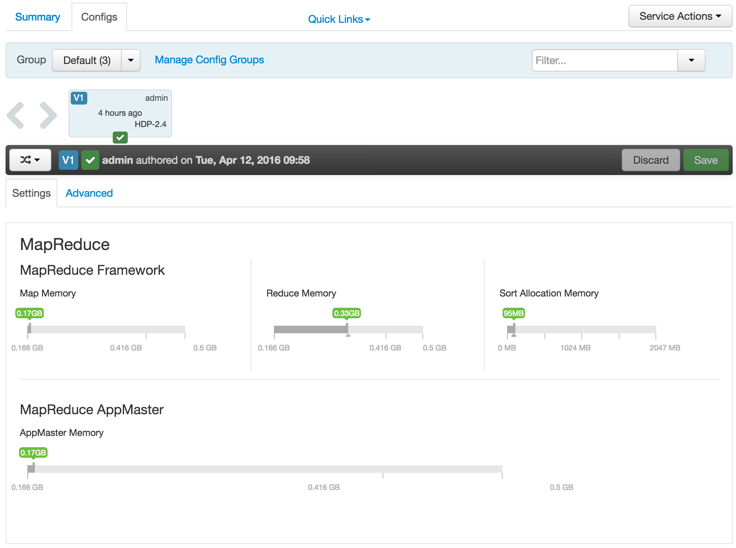Open the Service Actions dropdown
The image size is (736, 548).
click(680, 16)
